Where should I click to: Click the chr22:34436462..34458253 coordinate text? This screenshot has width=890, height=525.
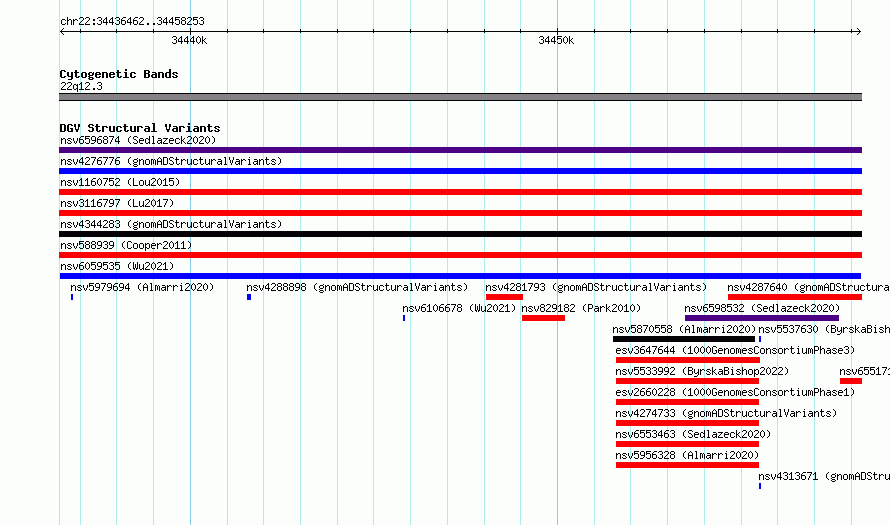[x=132, y=22]
